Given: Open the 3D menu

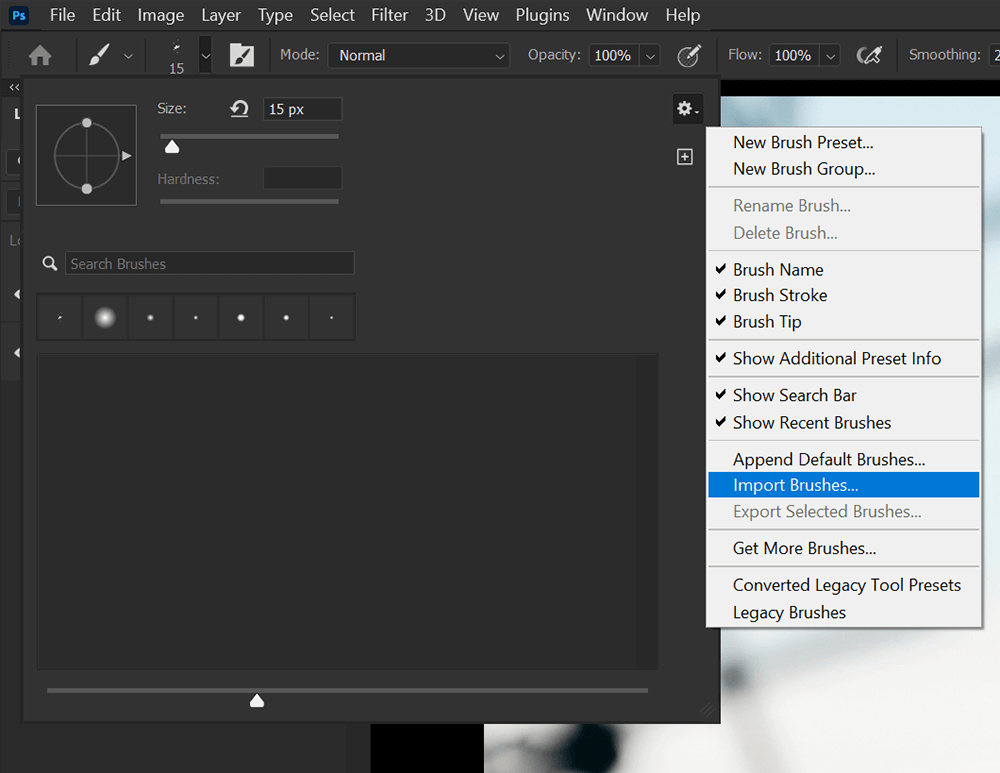Looking at the screenshot, I should (435, 15).
